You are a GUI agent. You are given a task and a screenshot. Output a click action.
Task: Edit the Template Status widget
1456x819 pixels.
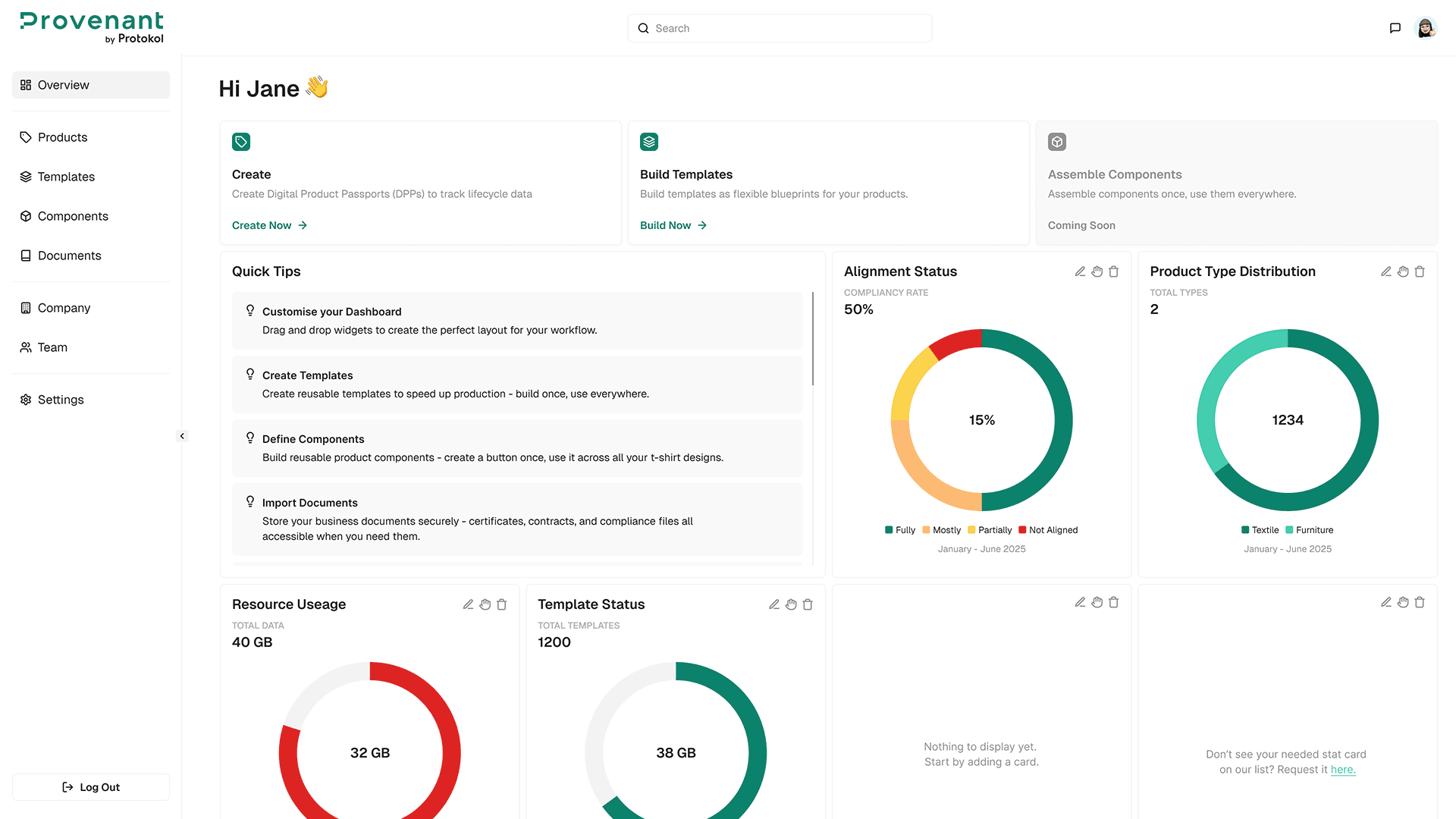pyautogui.click(x=774, y=604)
